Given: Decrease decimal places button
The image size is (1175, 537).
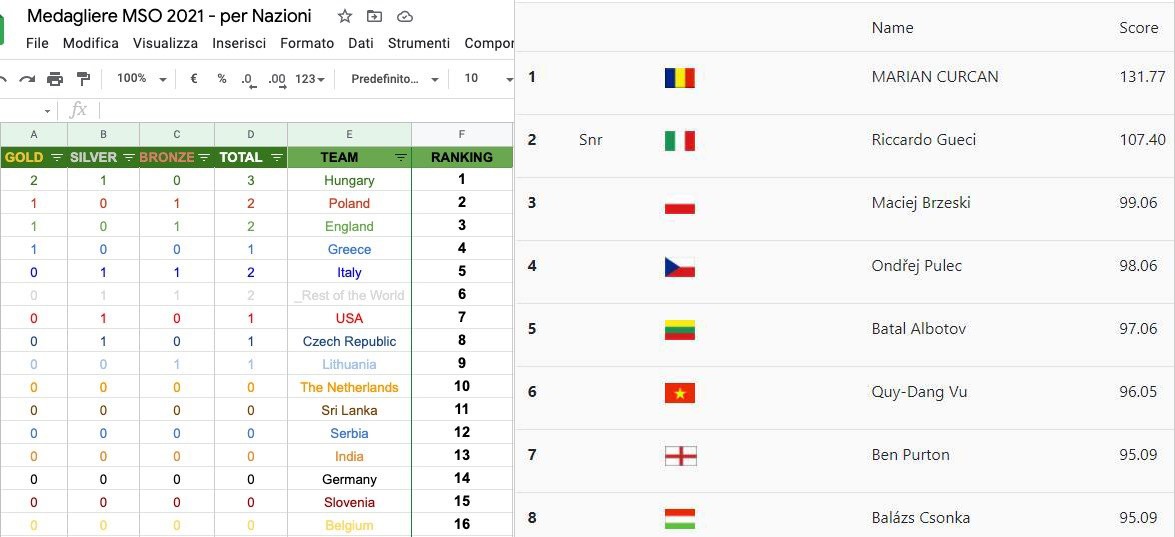Looking at the screenshot, I should [248, 79].
